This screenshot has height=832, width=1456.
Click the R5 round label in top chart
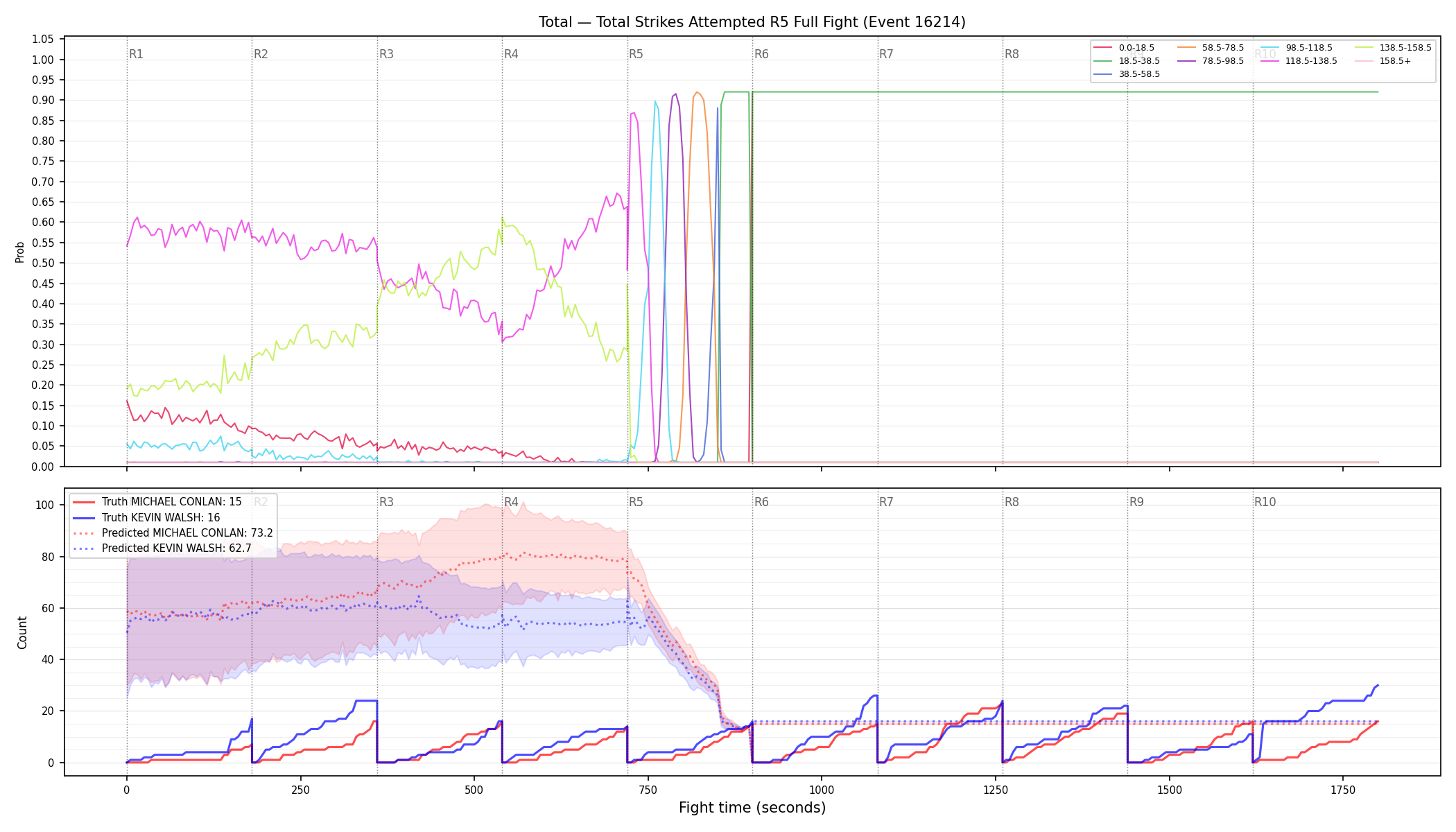[x=636, y=54]
